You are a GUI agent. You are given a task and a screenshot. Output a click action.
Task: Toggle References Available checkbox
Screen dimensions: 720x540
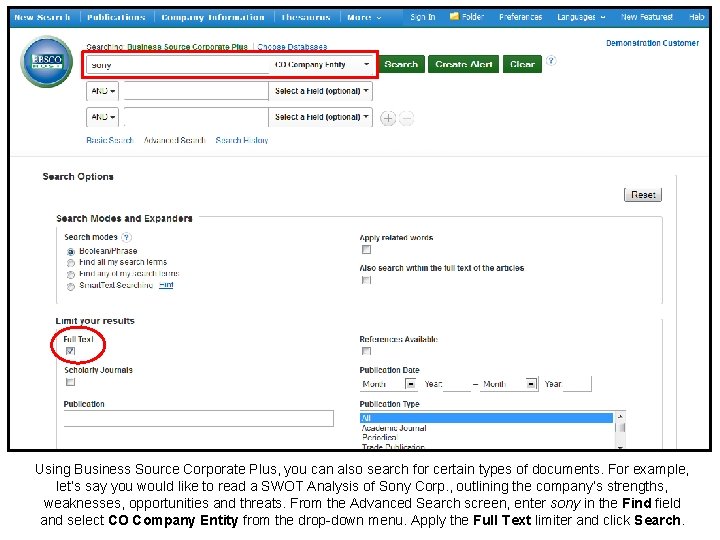tap(366, 351)
